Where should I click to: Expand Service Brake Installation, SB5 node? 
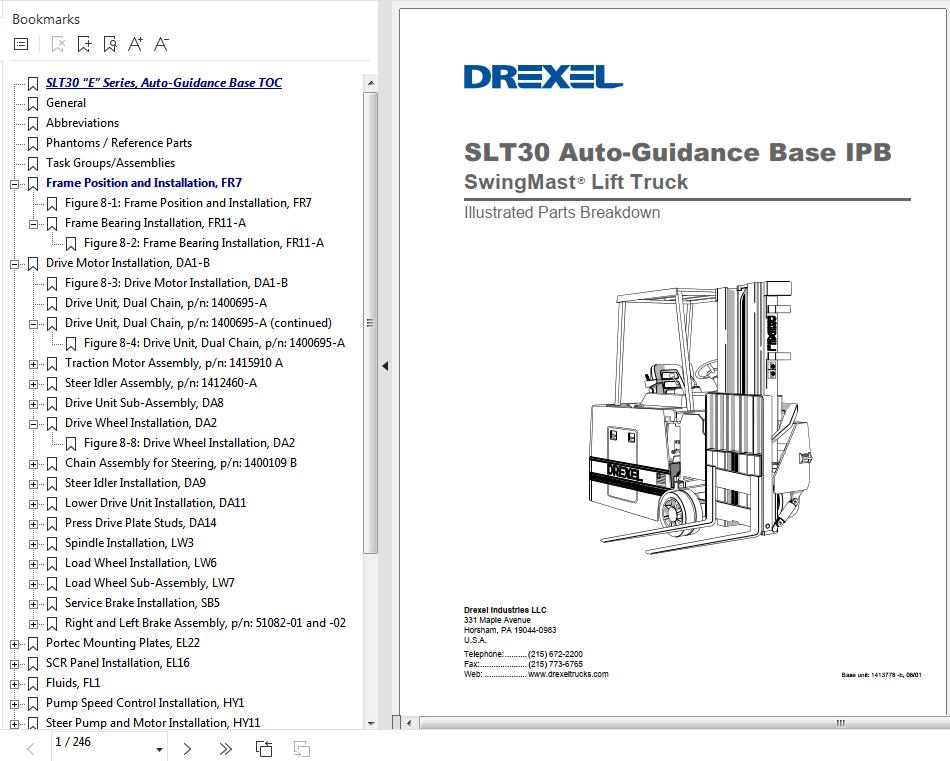click(33, 603)
